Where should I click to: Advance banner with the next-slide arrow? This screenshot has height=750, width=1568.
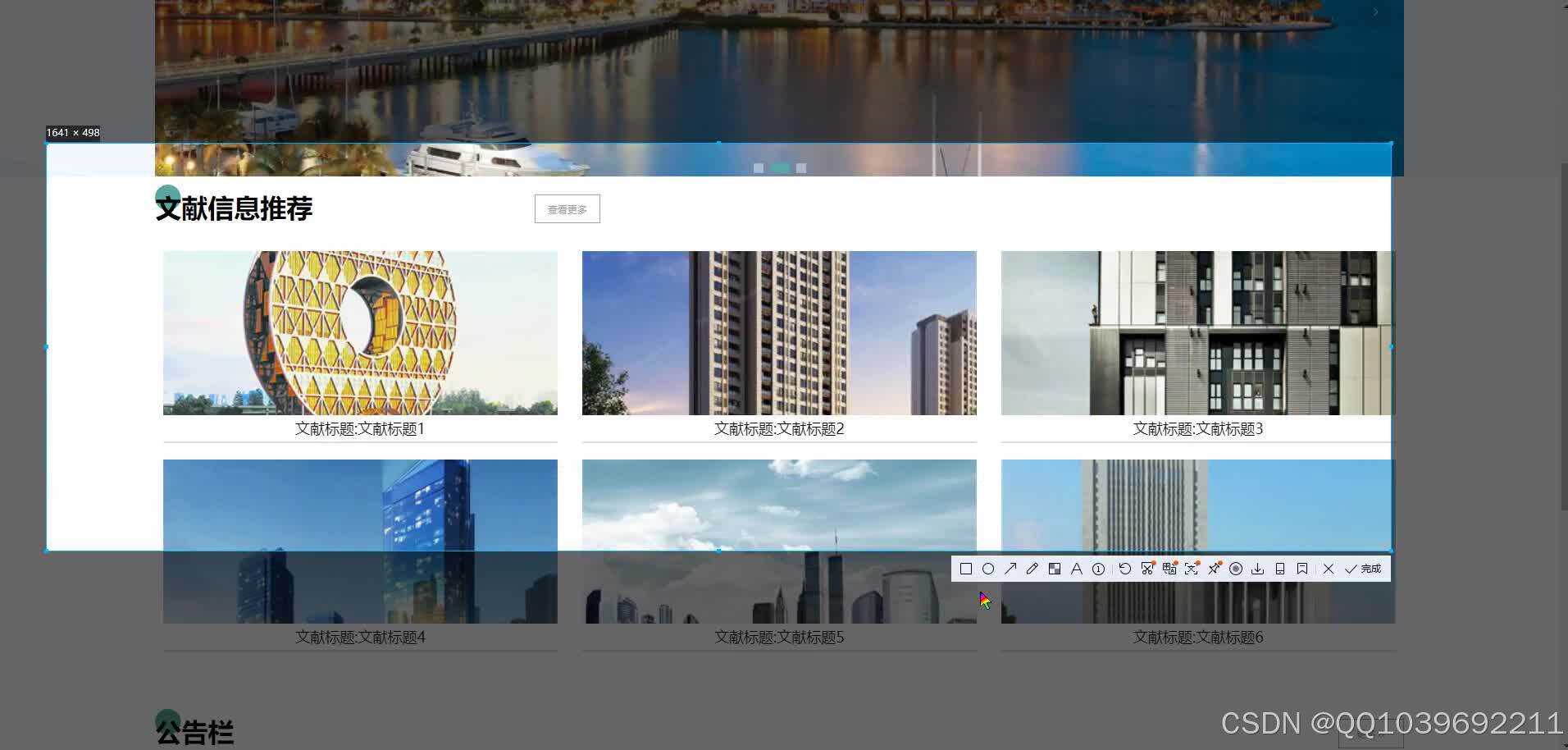point(1375,11)
